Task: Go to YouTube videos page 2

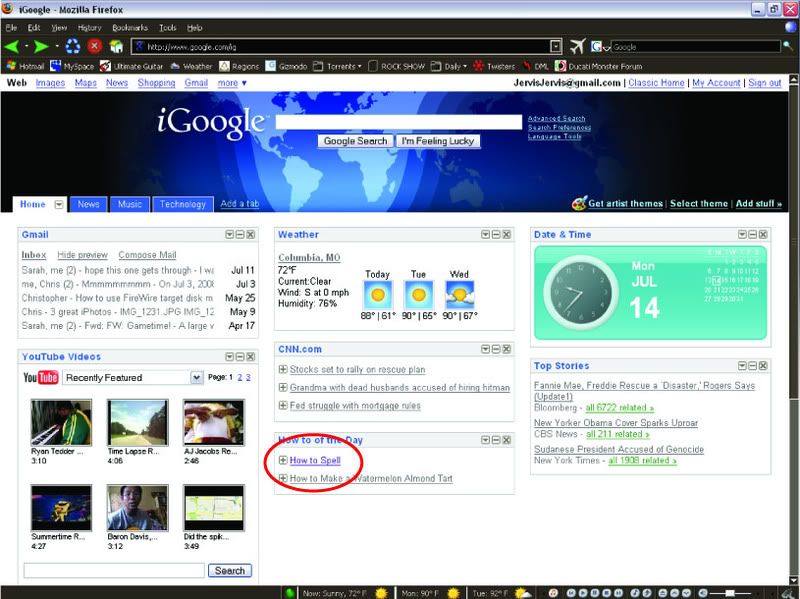Action: click(240, 378)
